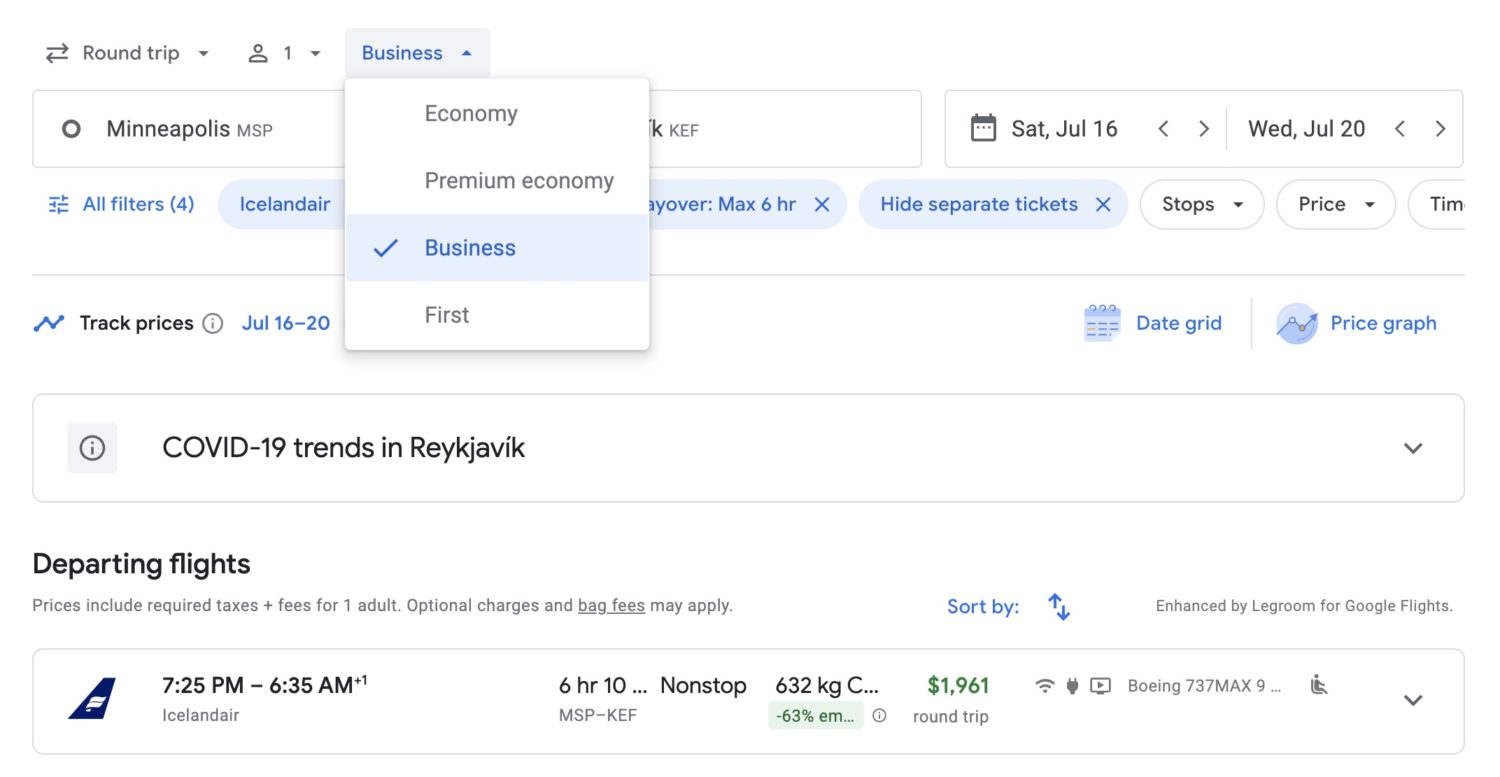Viewport: 1500px width, 777px height.
Task: Toggle Track prices for this trip
Action: (136, 323)
